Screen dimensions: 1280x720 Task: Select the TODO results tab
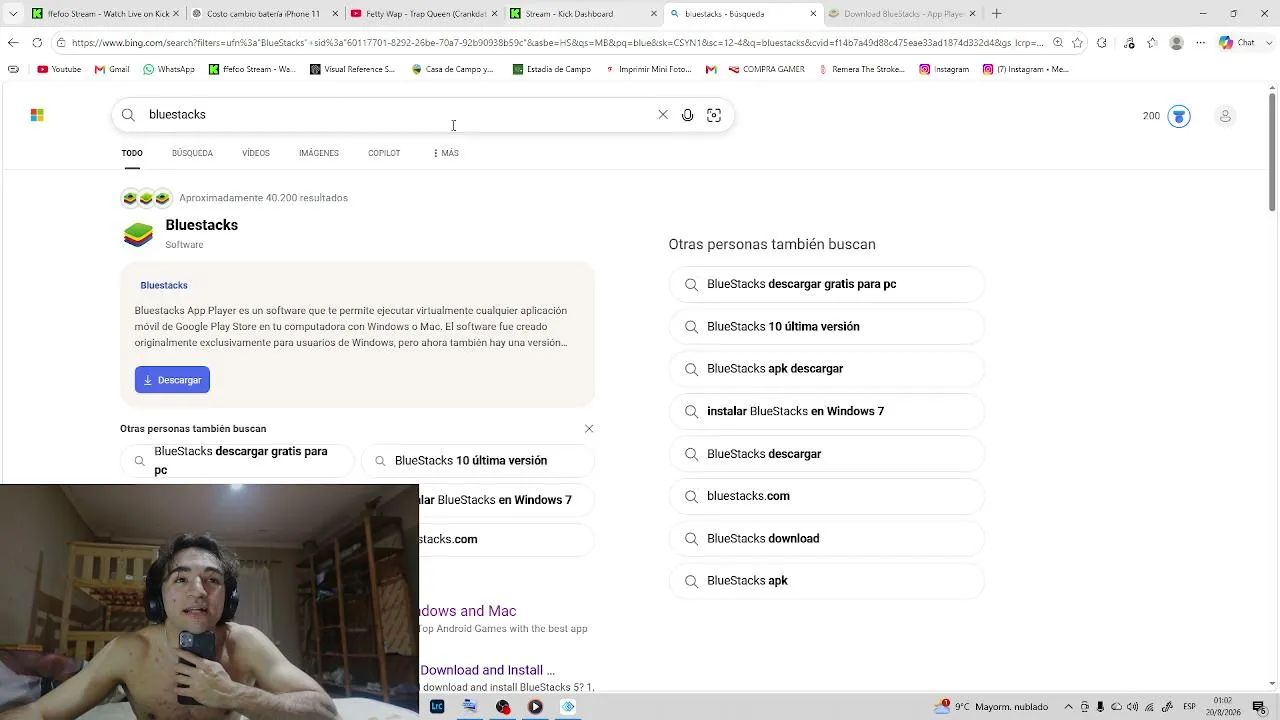tap(132, 153)
